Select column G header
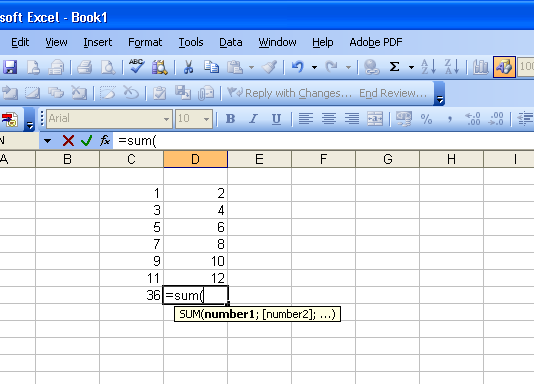534x384 pixels. pyautogui.click(x=388, y=159)
